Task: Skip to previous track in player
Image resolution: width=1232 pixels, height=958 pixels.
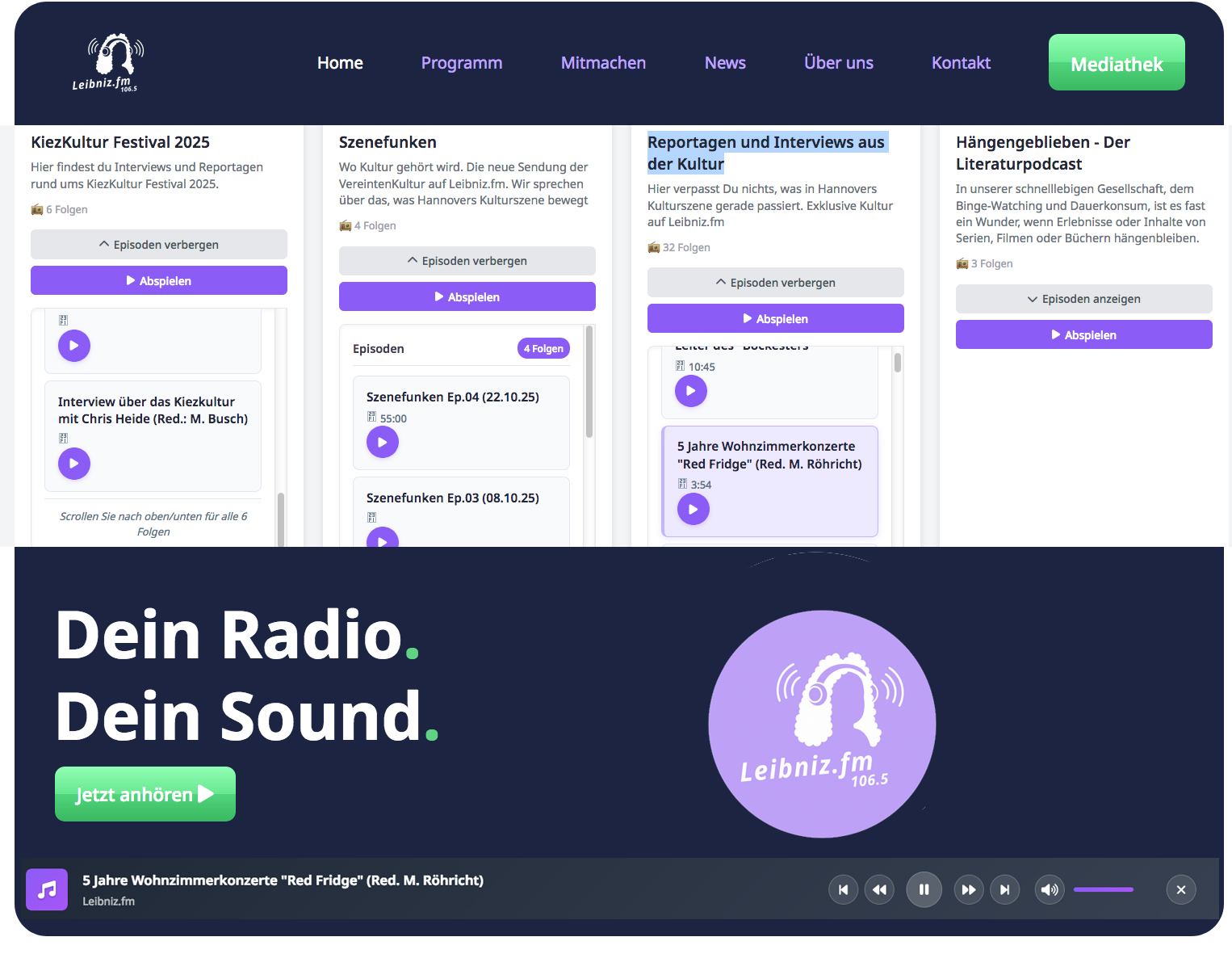Action: point(843,889)
